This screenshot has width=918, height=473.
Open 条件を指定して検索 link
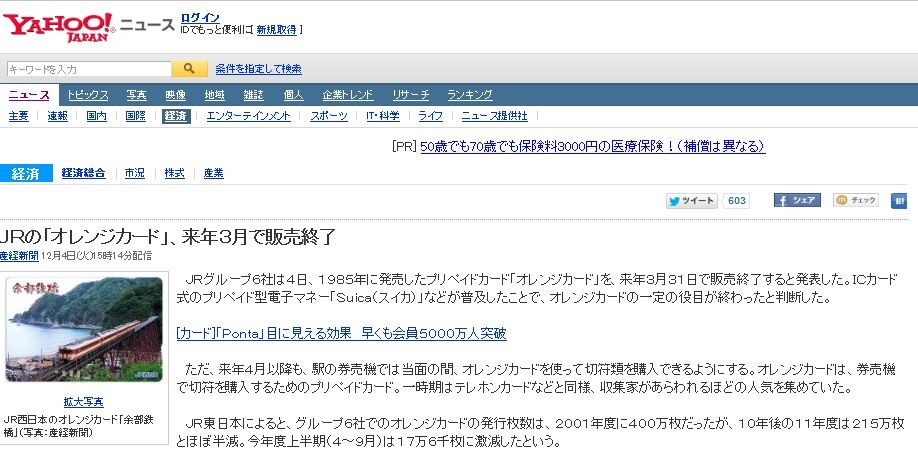pos(258,69)
